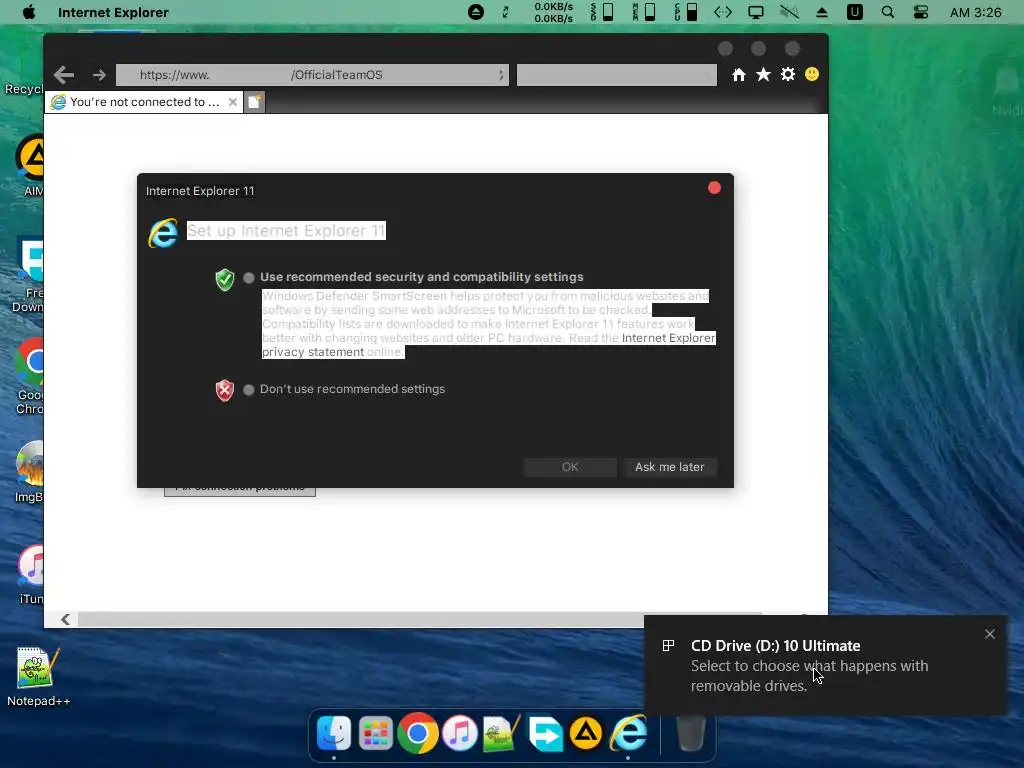The width and height of the screenshot is (1024, 768).
Task: Open the Trash in the dock
Action: click(690, 733)
